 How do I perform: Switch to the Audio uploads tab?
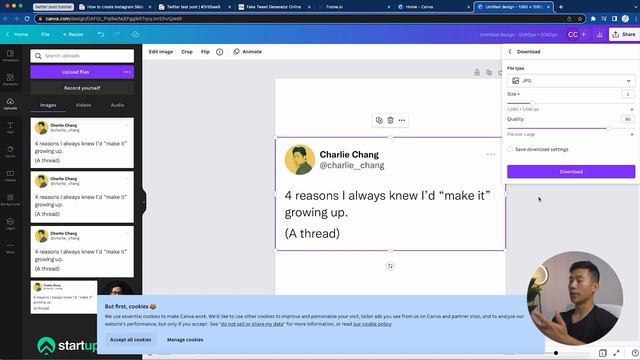pos(117,105)
